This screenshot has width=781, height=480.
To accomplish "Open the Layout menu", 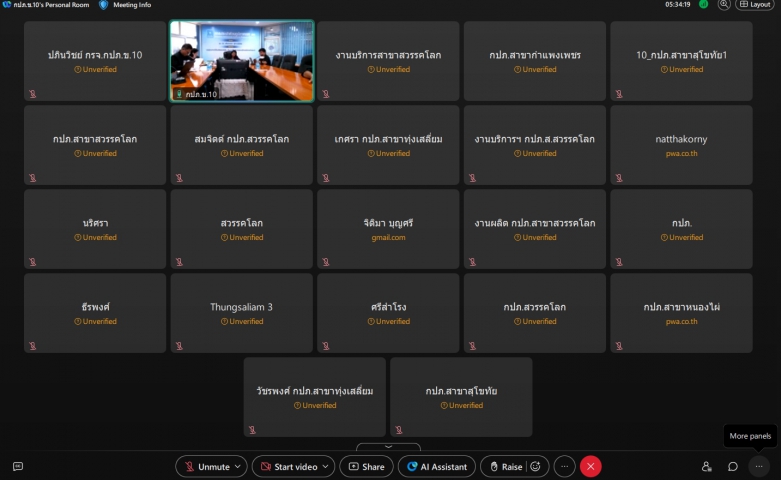I will 755,5.
